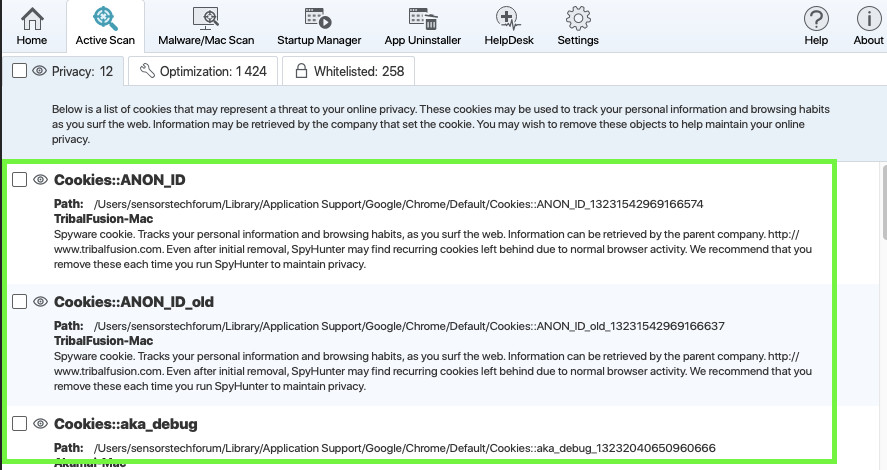The image size is (887, 470).
Task: Check the Cookies::ANON_ID checkbox
Action: click(x=19, y=179)
